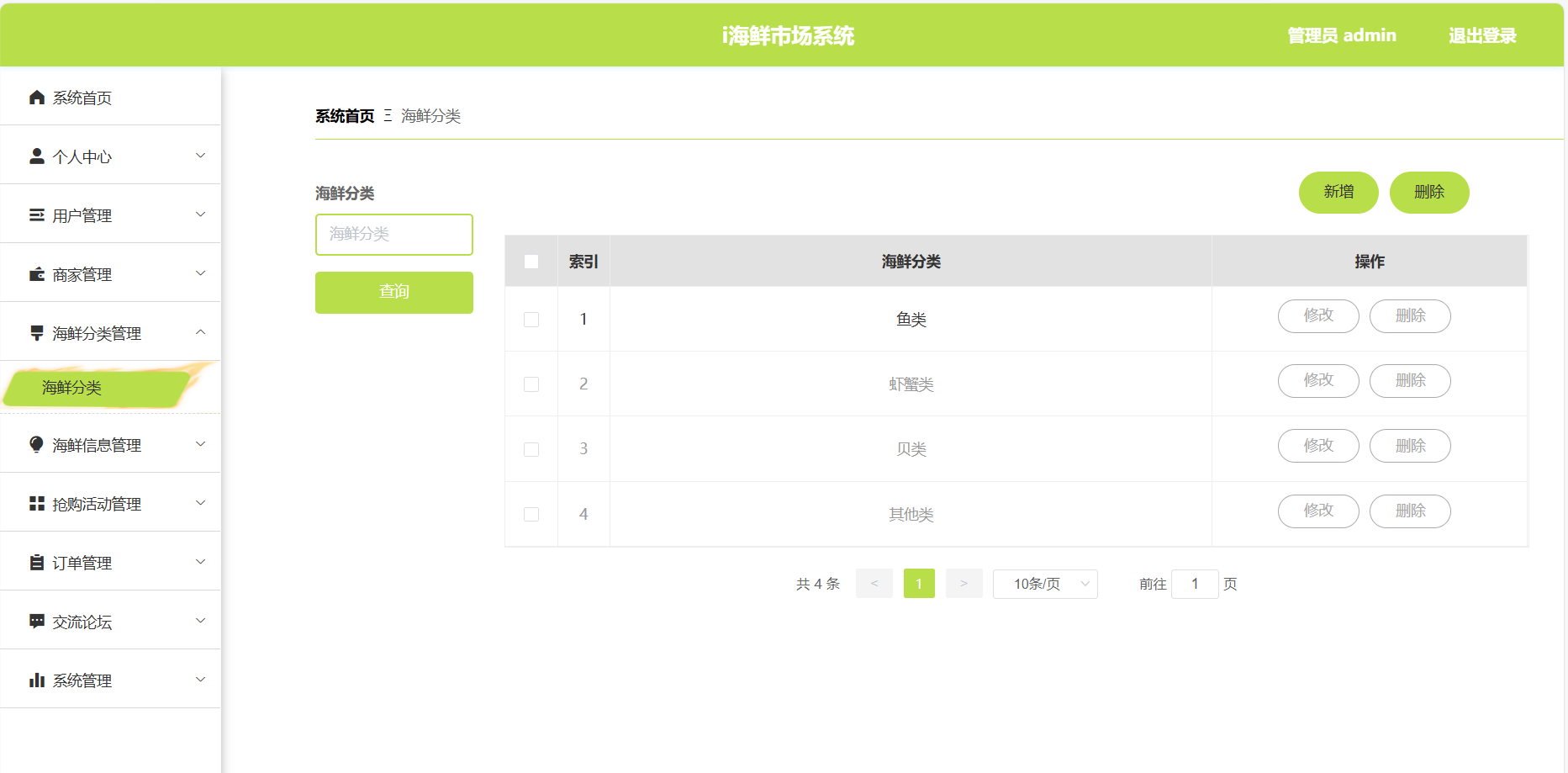Click the 管理员 admin label
Viewport: 1568px width, 773px height.
point(1342,35)
